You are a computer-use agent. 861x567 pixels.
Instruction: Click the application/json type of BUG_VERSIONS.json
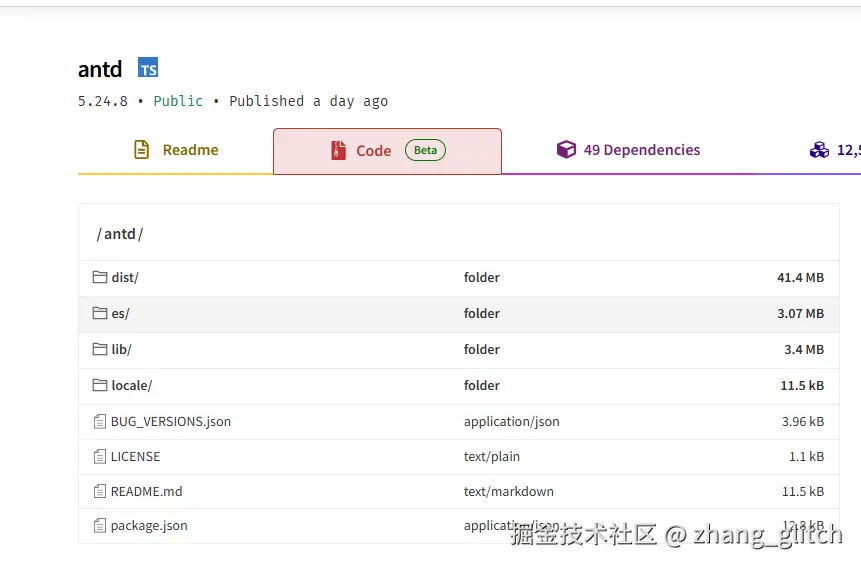point(512,422)
